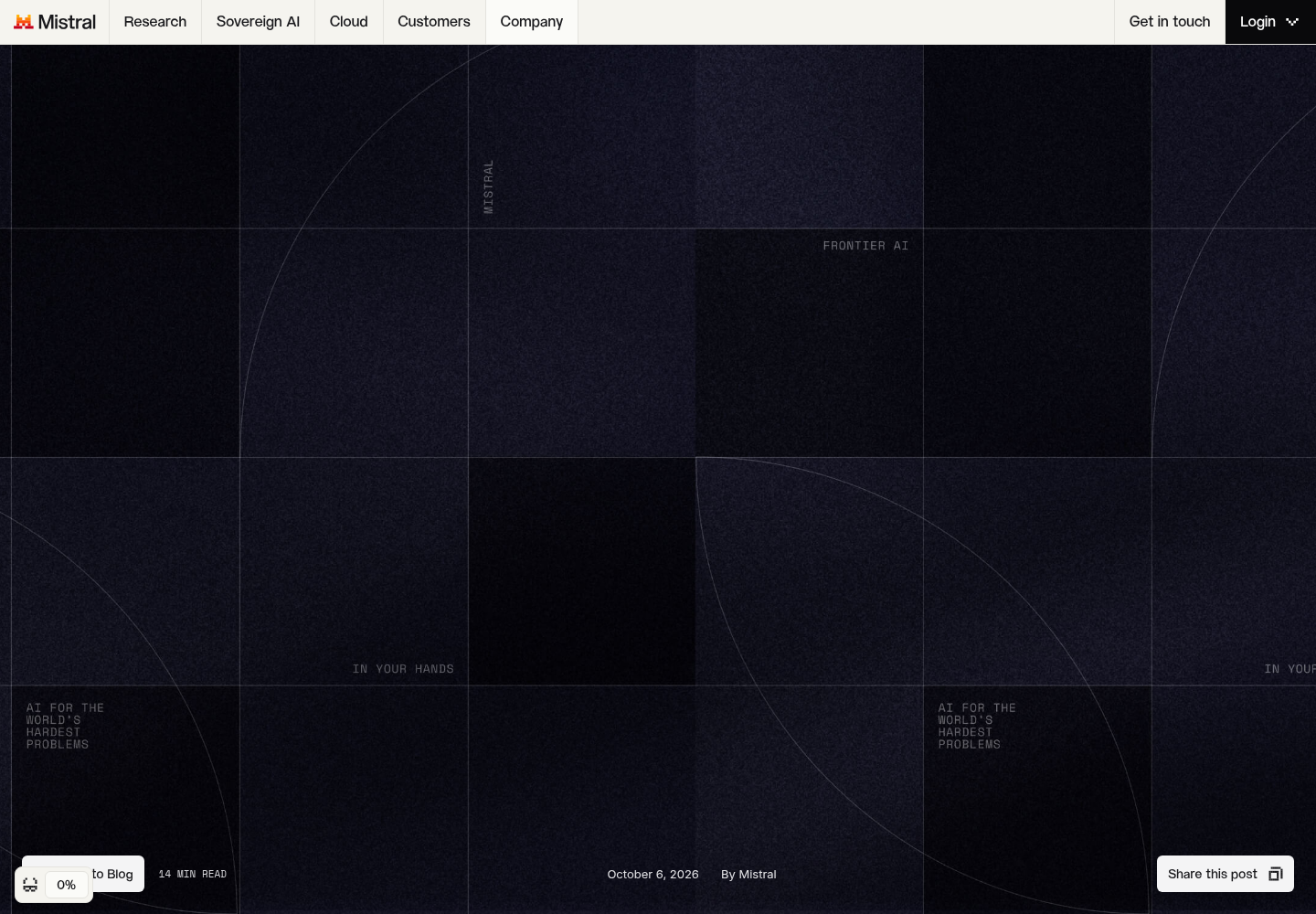Click the By Mistral author text
The image size is (1316, 914).
click(x=748, y=875)
